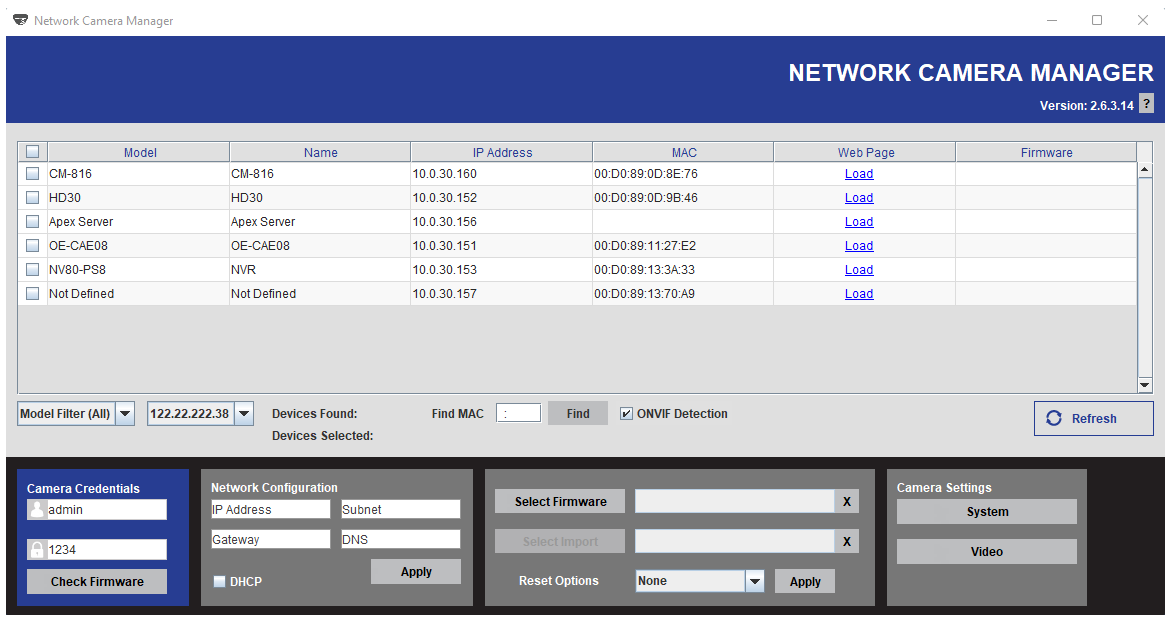Click the help question mark icon
Viewport: 1170px width, 621px height.
(1146, 104)
